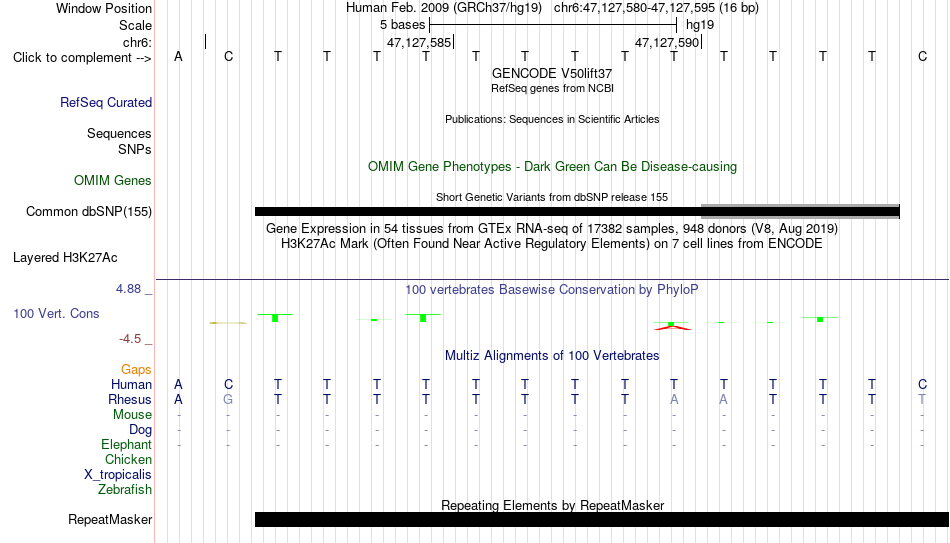
Task: Open 'Multiz Alignments of 100 Vertebrates' title
Action: 552,356
